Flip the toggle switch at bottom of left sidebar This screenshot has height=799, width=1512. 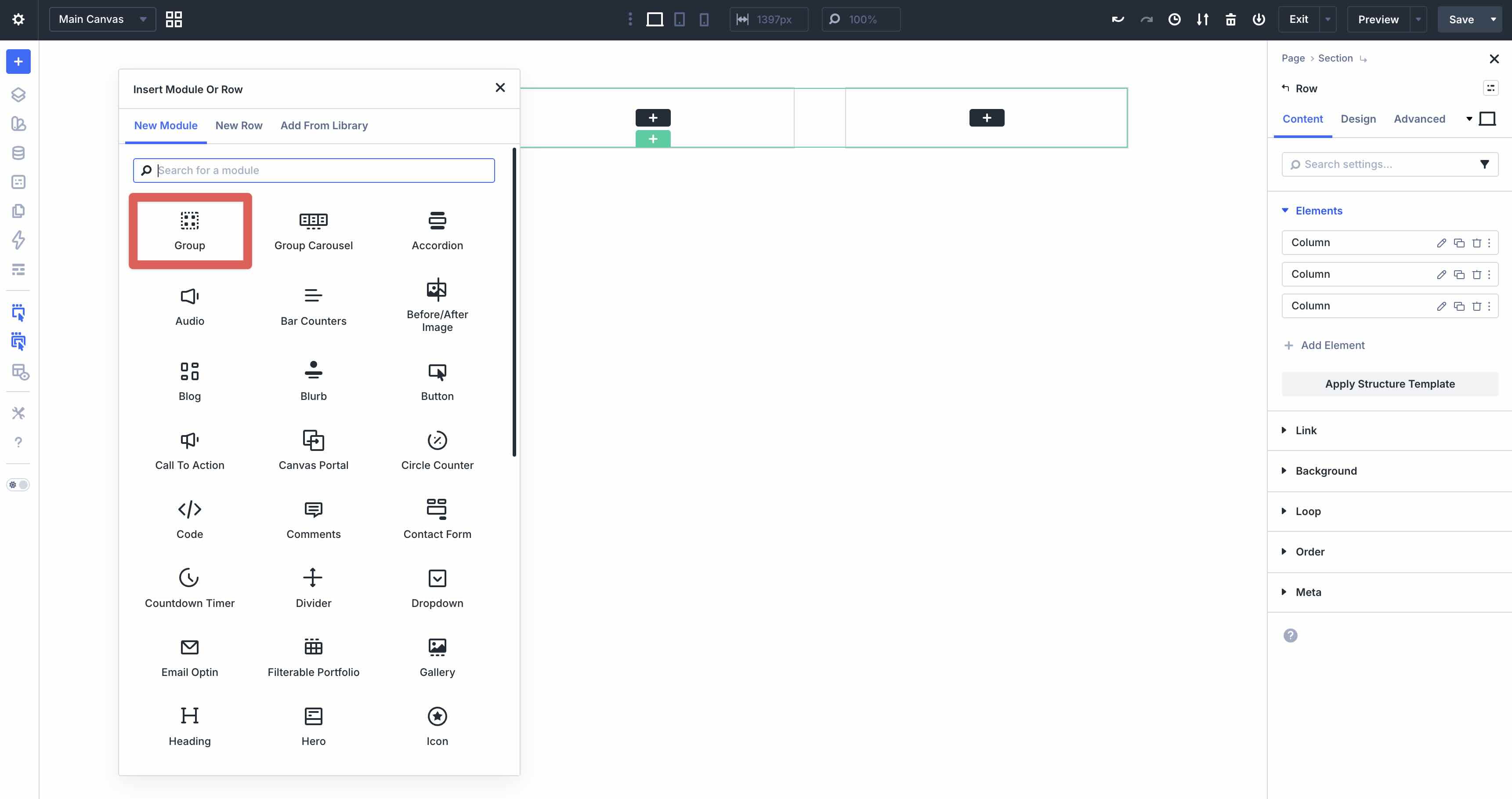(18, 484)
